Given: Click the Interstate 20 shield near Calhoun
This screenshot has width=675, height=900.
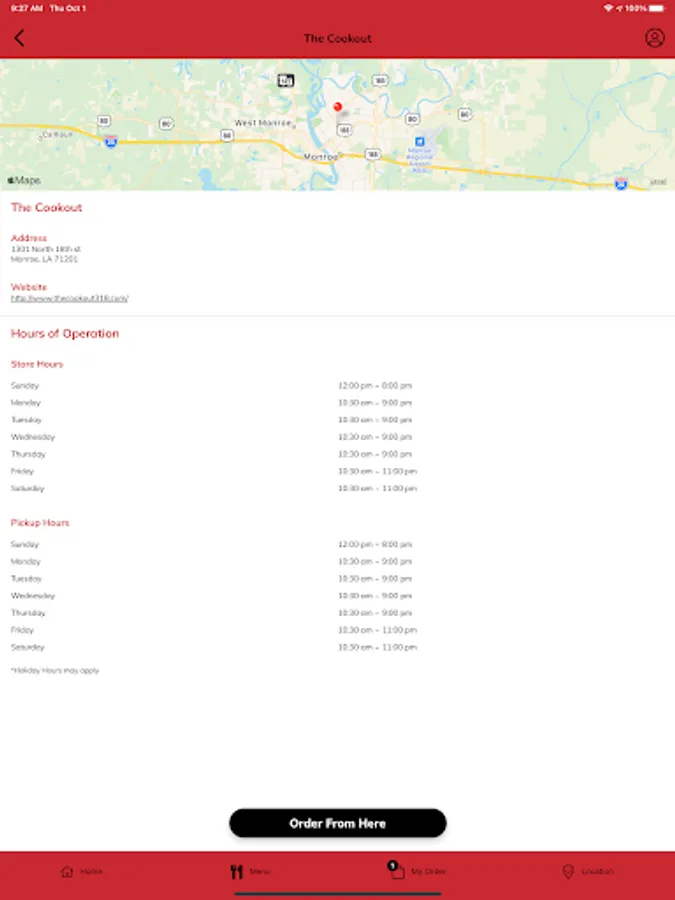Looking at the screenshot, I should [x=111, y=141].
